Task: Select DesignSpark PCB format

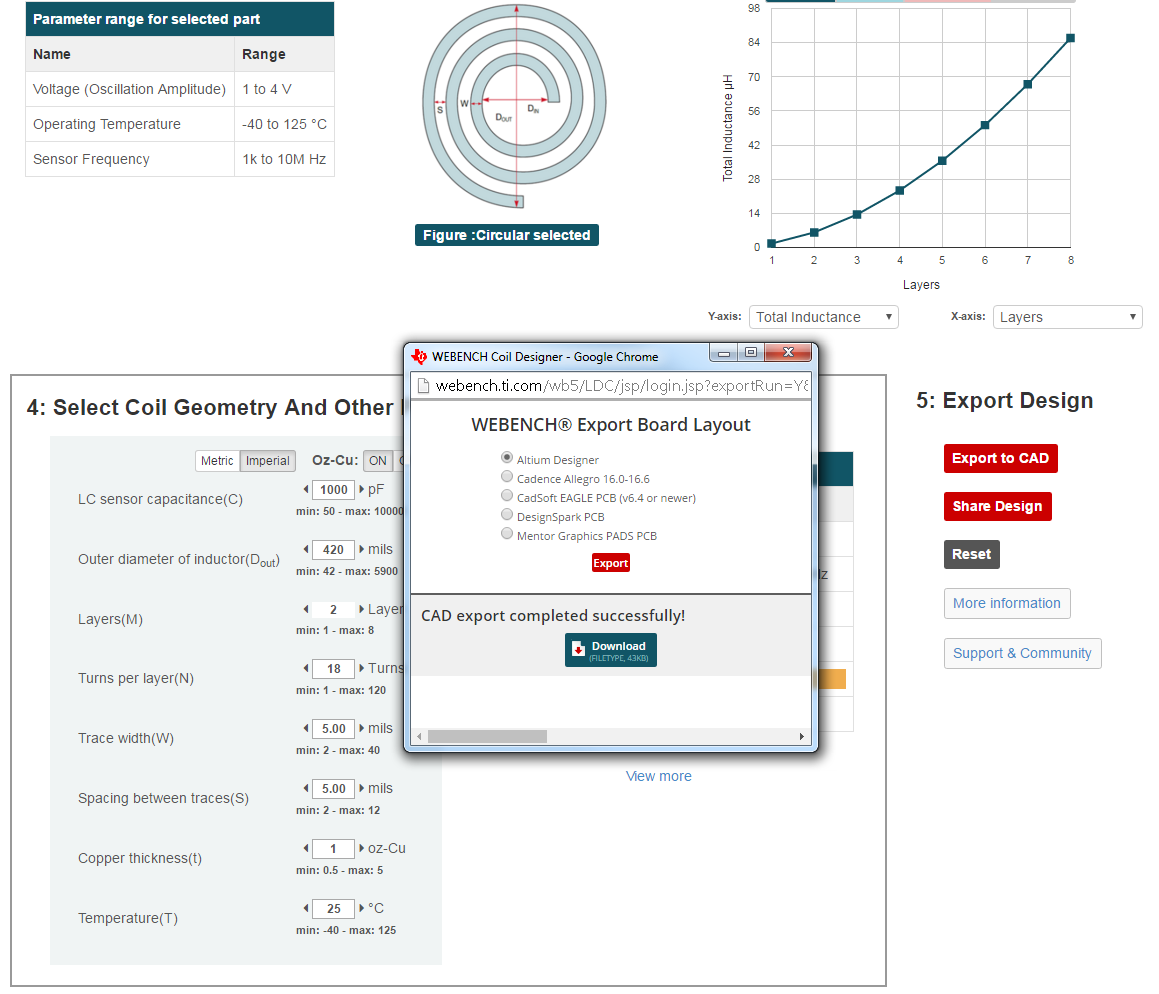Action: pyautogui.click(x=507, y=514)
